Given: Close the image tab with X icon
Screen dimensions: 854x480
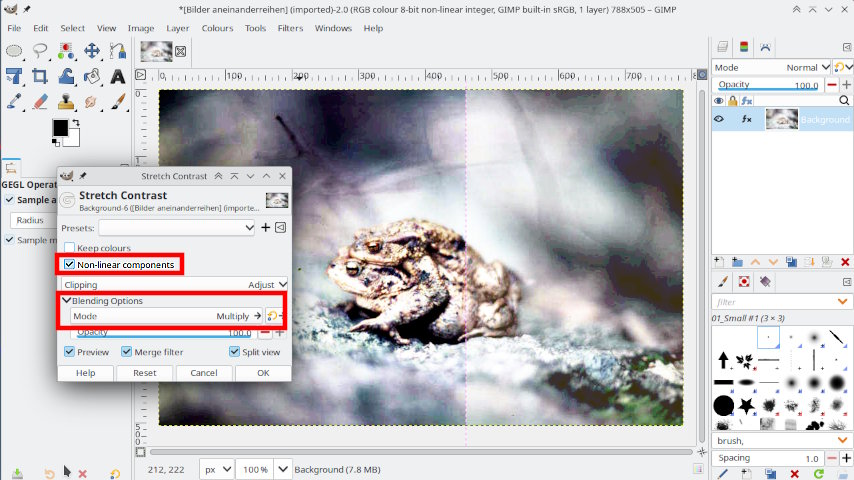Looking at the screenshot, I should tap(181, 51).
